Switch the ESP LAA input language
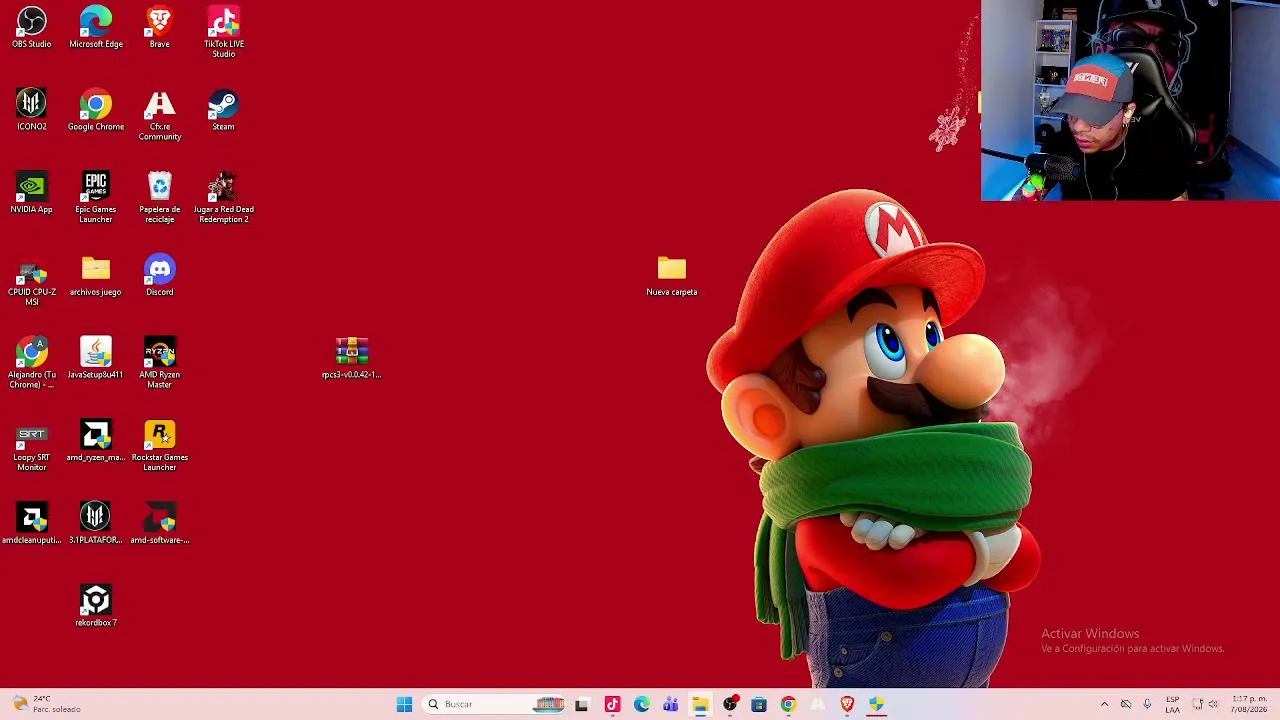 click(x=1172, y=704)
